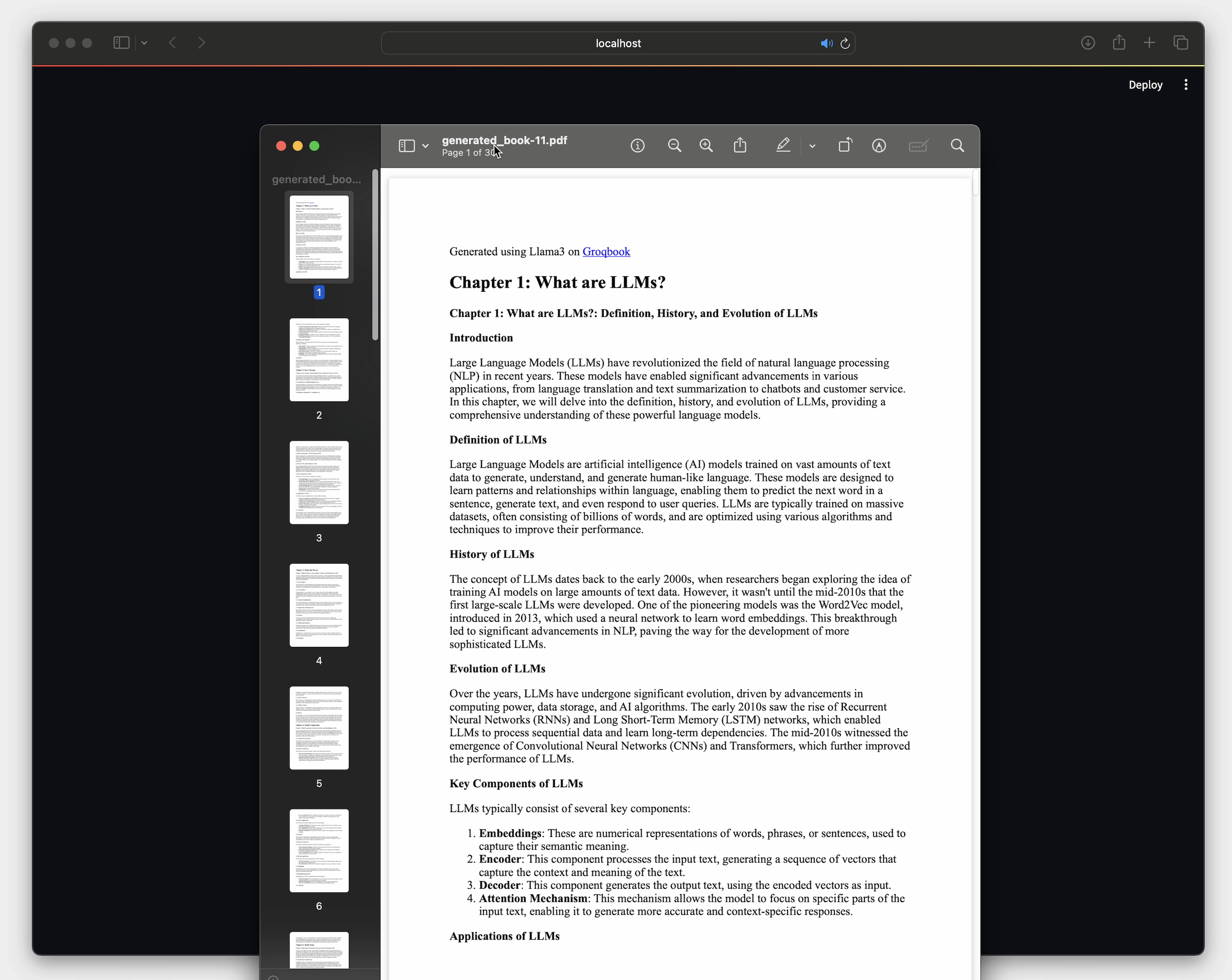
Task: Zoom in on the PDF document
Action: [x=706, y=146]
